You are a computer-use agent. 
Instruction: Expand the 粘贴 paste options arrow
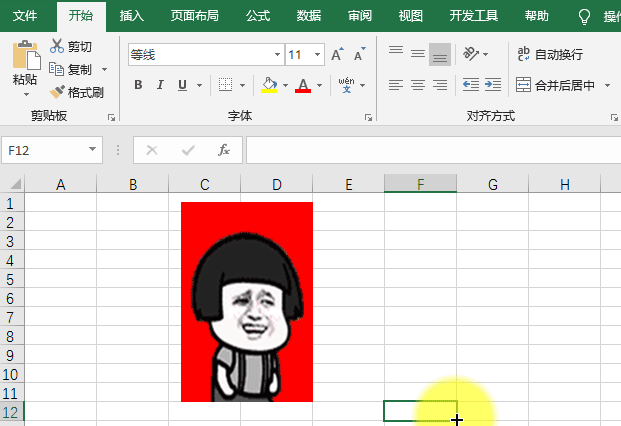[x=26, y=94]
